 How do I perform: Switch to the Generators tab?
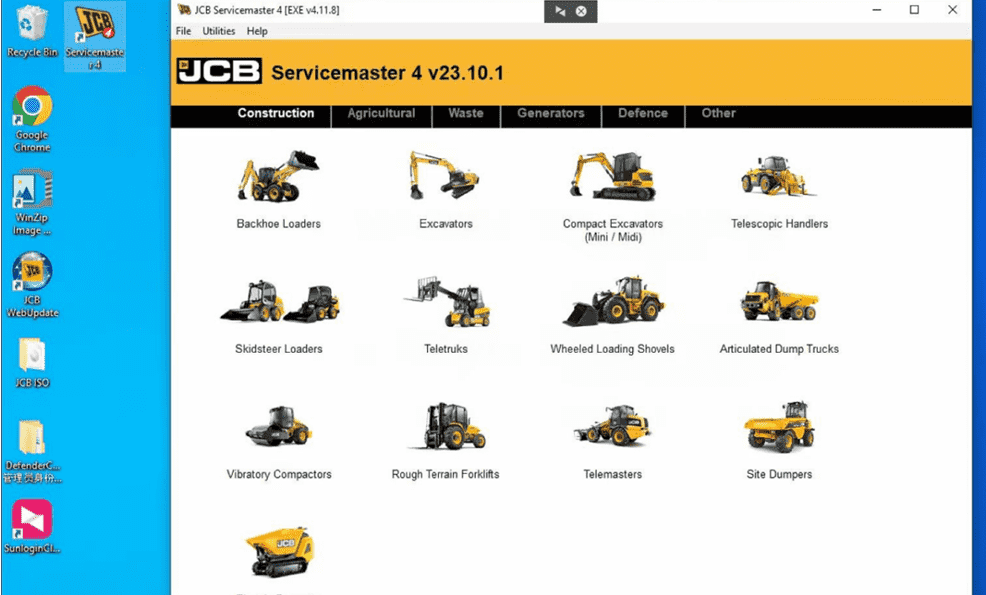[551, 113]
